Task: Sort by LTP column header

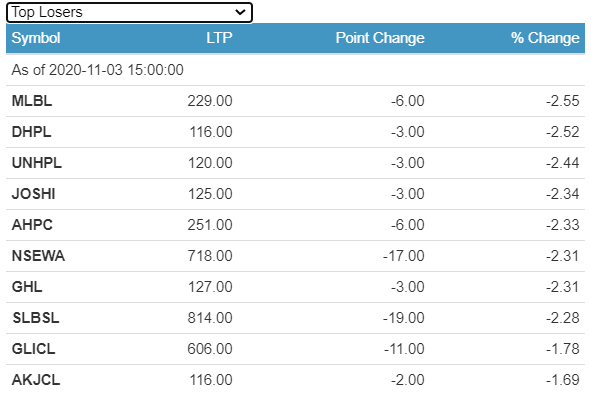Action: click(x=219, y=38)
